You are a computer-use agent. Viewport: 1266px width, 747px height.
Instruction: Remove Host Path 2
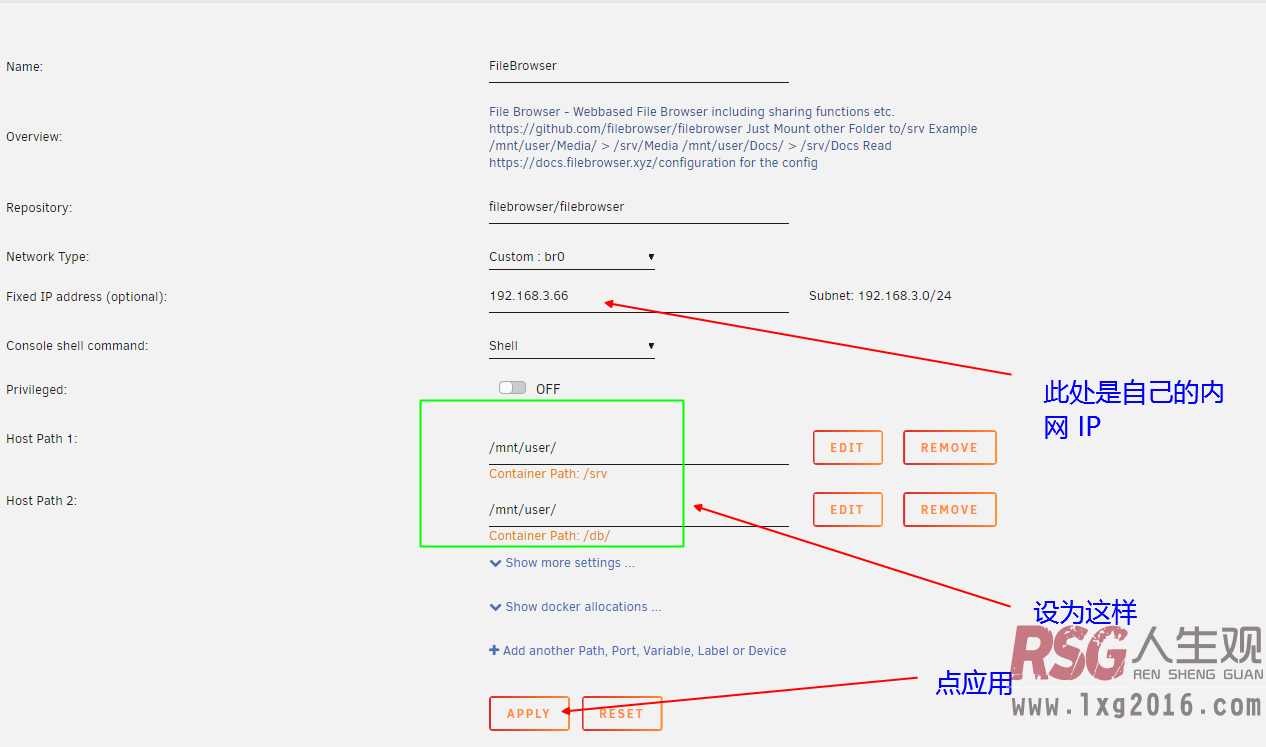(949, 510)
